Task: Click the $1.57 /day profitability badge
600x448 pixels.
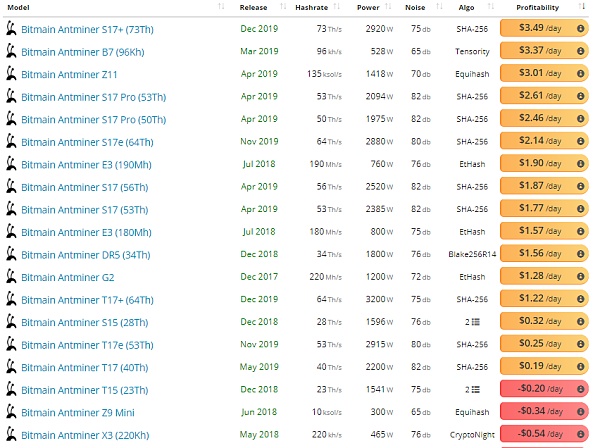Action: point(544,231)
